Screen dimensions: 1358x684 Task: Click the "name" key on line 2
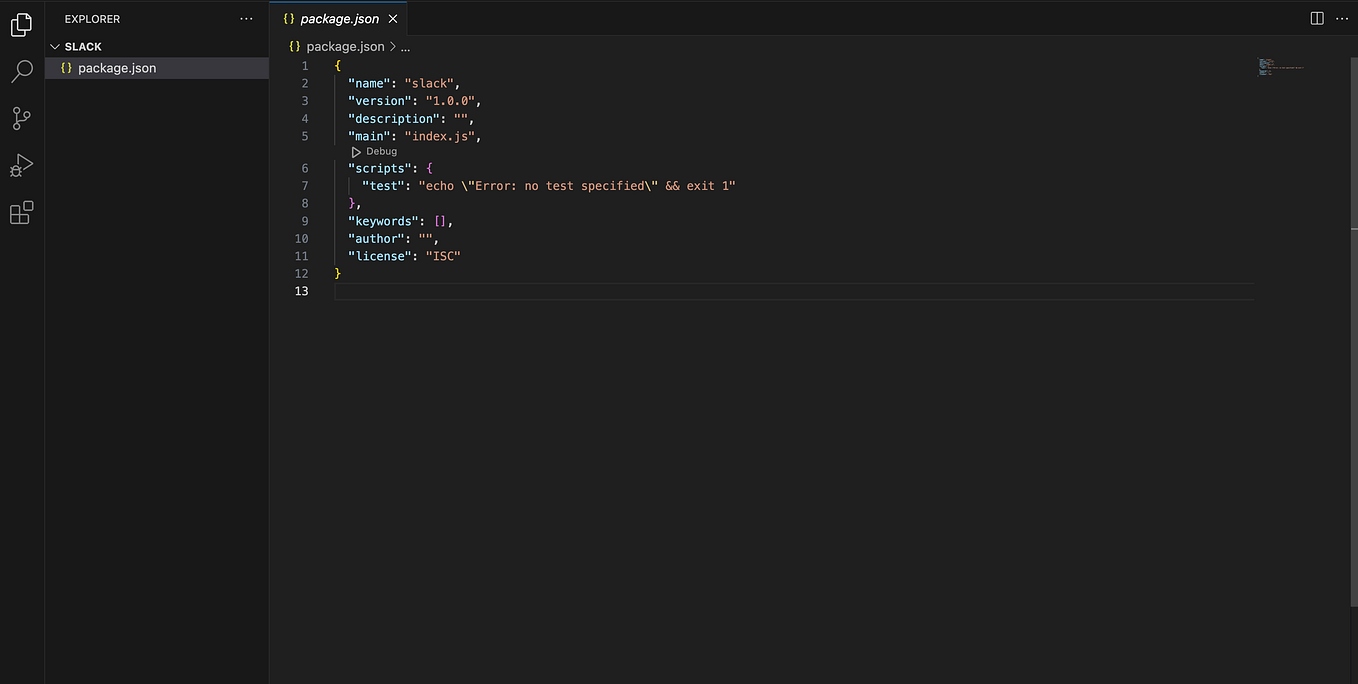tap(369, 83)
